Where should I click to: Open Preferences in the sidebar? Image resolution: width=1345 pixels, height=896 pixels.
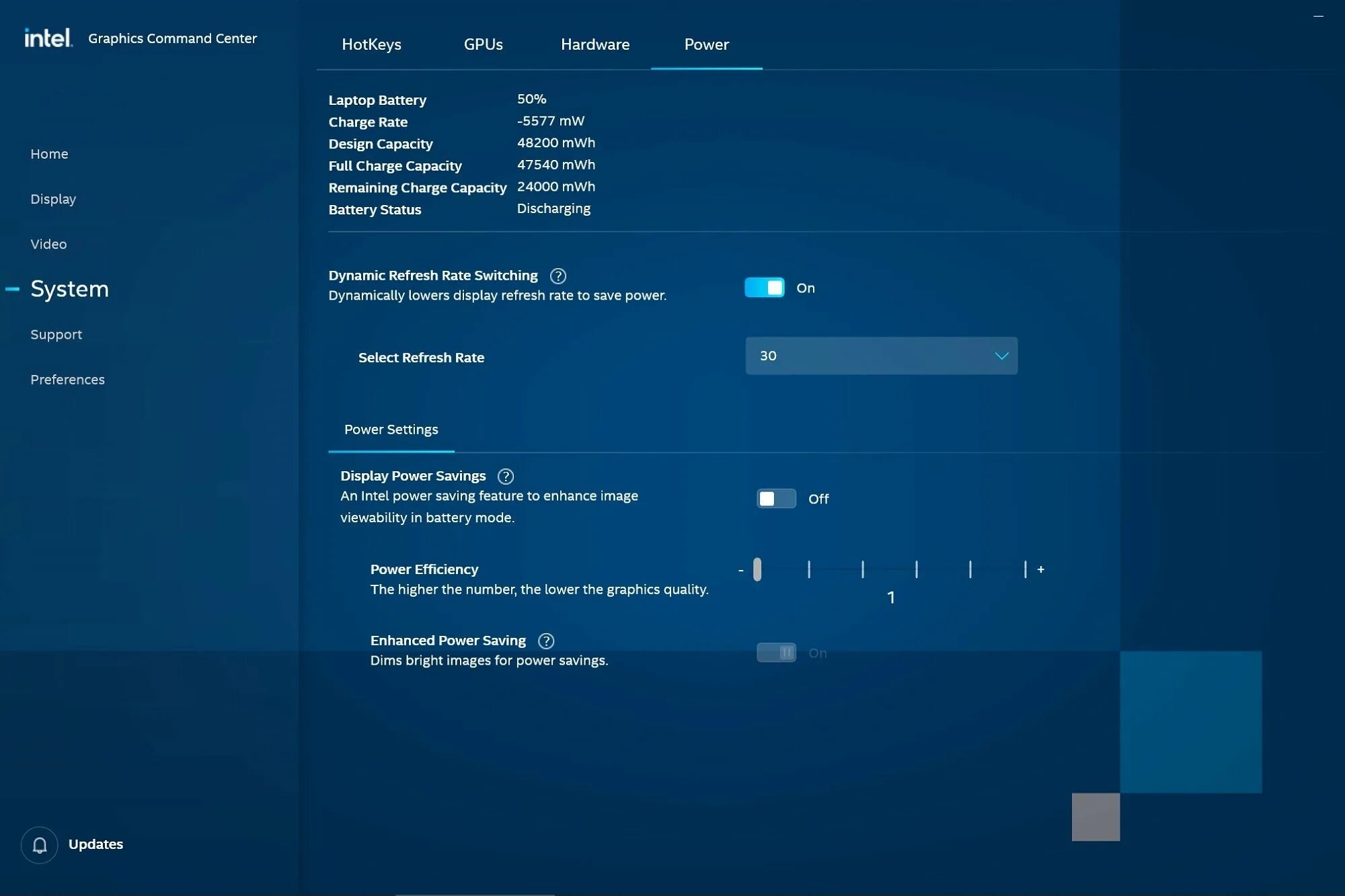tap(67, 380)
